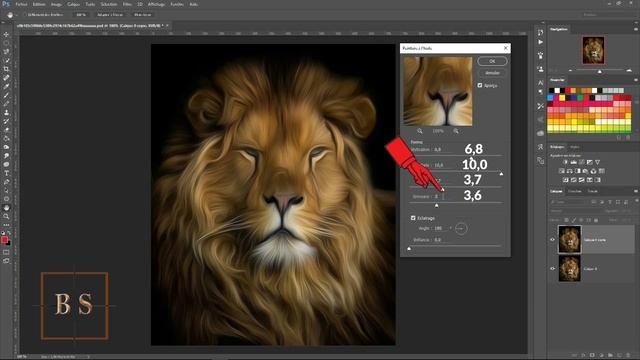The image size is (640, 360).
Task: Toggle scroll all windows checkbox in options bar
Action: tap(25, 15)
